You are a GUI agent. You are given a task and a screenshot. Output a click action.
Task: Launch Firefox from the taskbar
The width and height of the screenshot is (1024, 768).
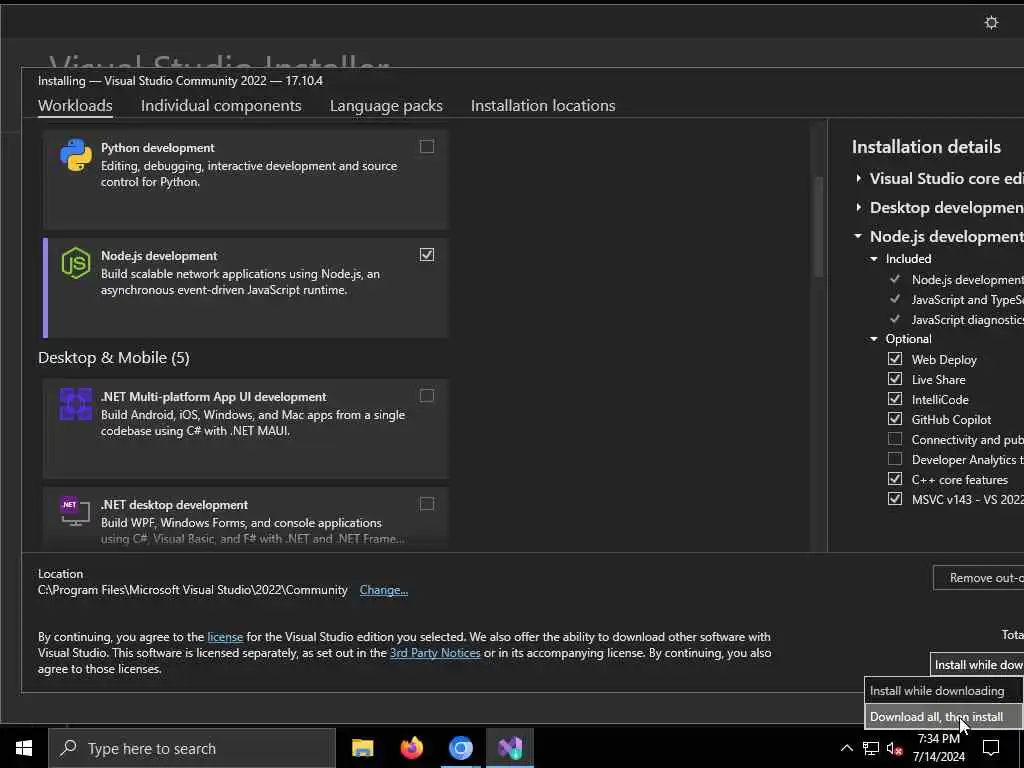pyautogui.click(x=411, y=748)
